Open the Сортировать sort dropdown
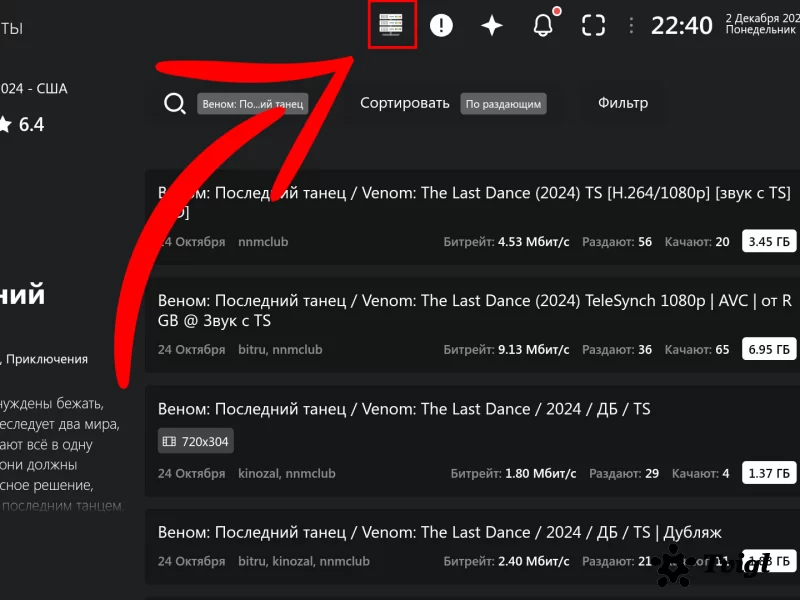Screen dimensions: 800x600 pyautogui.click(x=405, y=103)
